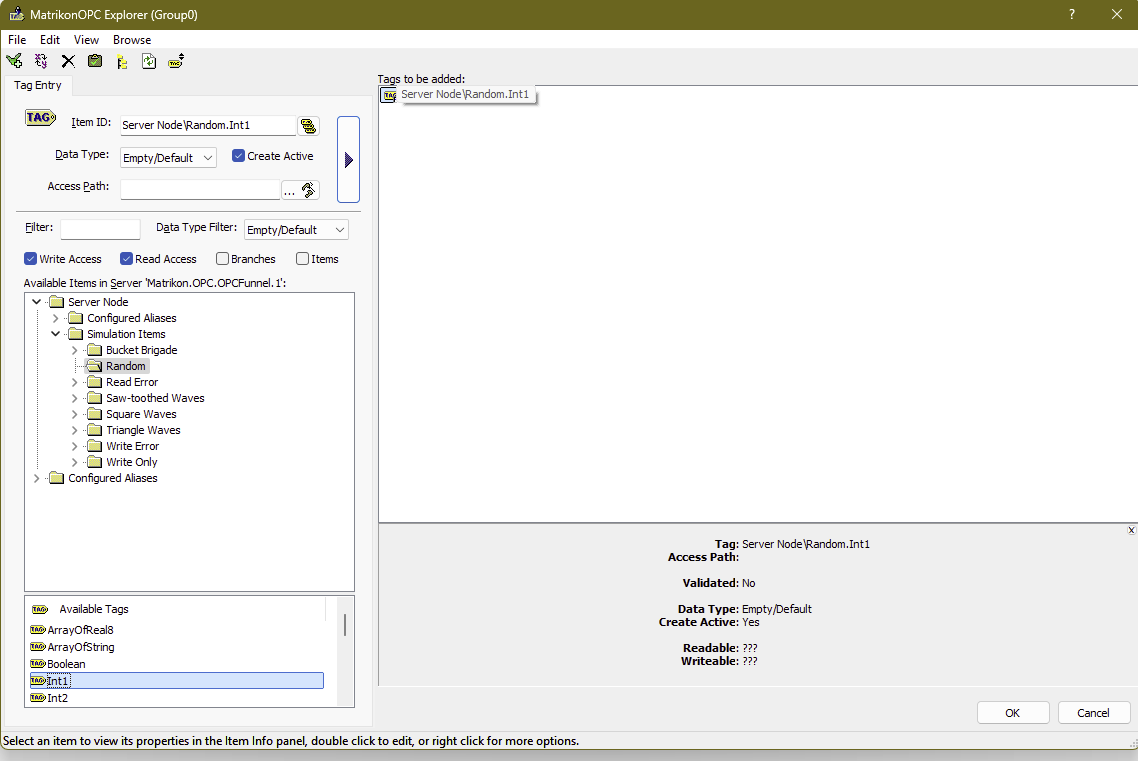Toggle the Read Access checkbox

click(x=126, y=258)
